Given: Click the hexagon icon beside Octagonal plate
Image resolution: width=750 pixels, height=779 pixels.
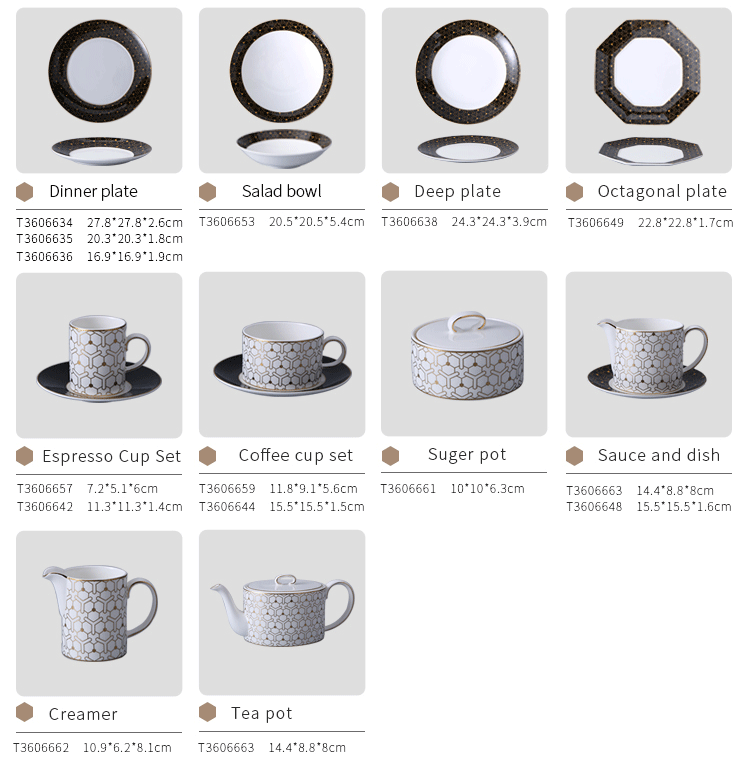Looking at the screenshot, I should [x=574, y=192].
